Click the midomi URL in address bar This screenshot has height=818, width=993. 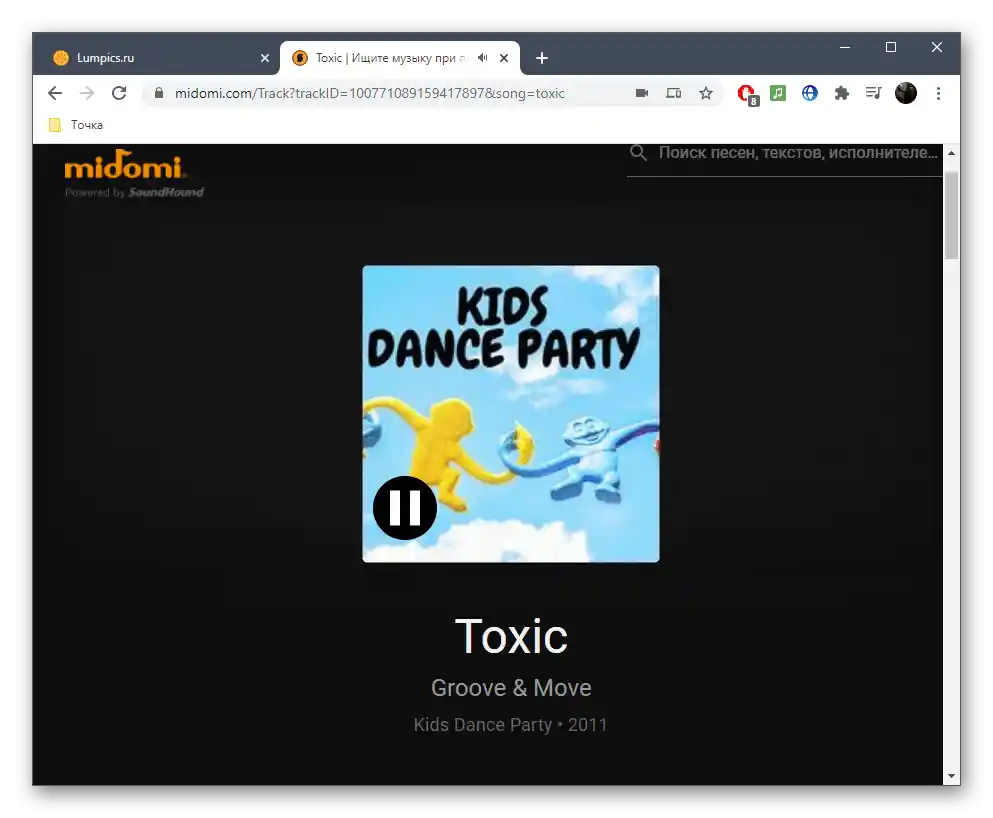[370, 93]
